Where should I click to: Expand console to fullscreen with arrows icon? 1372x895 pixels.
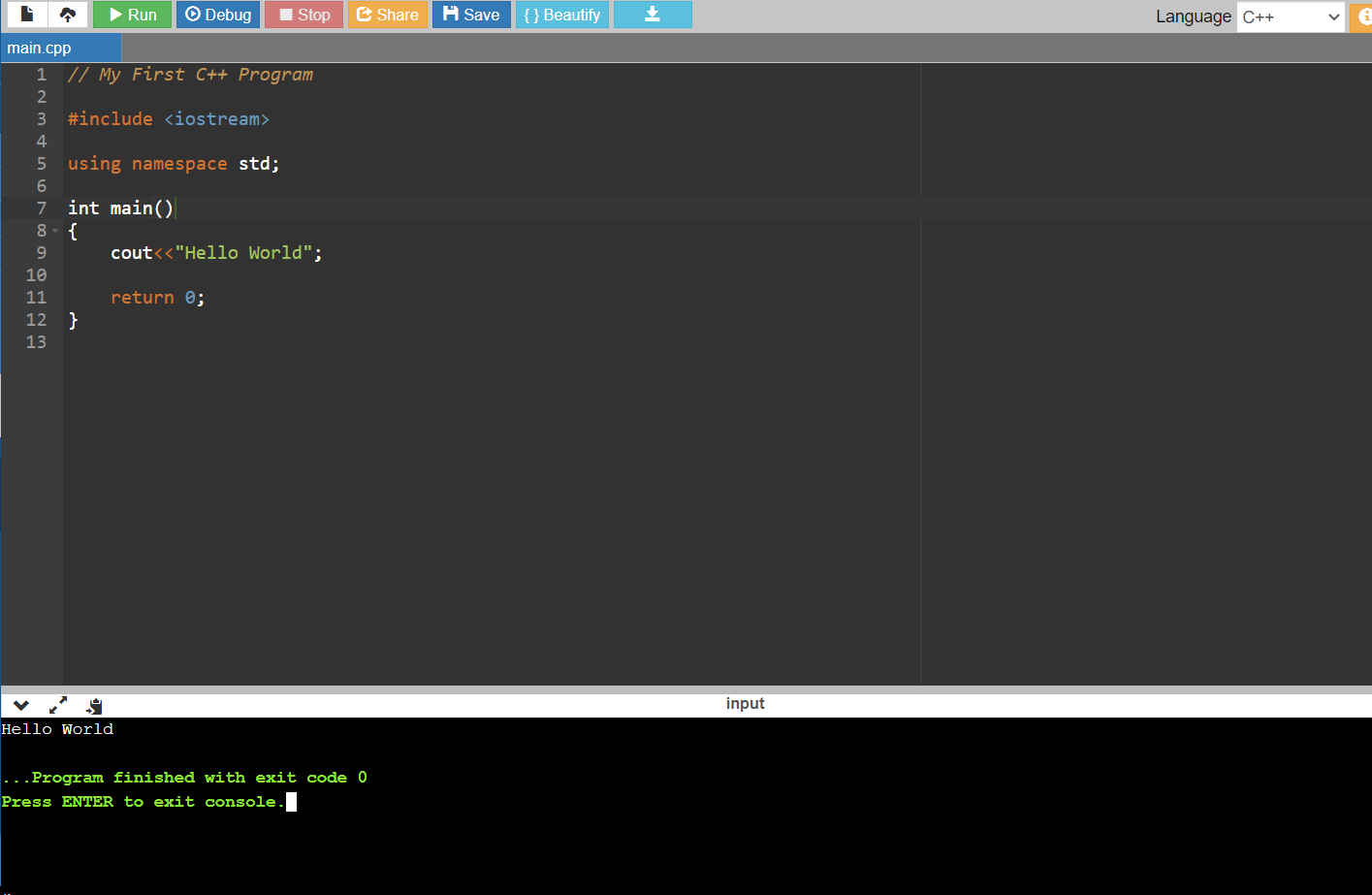(x=58, y=705)
